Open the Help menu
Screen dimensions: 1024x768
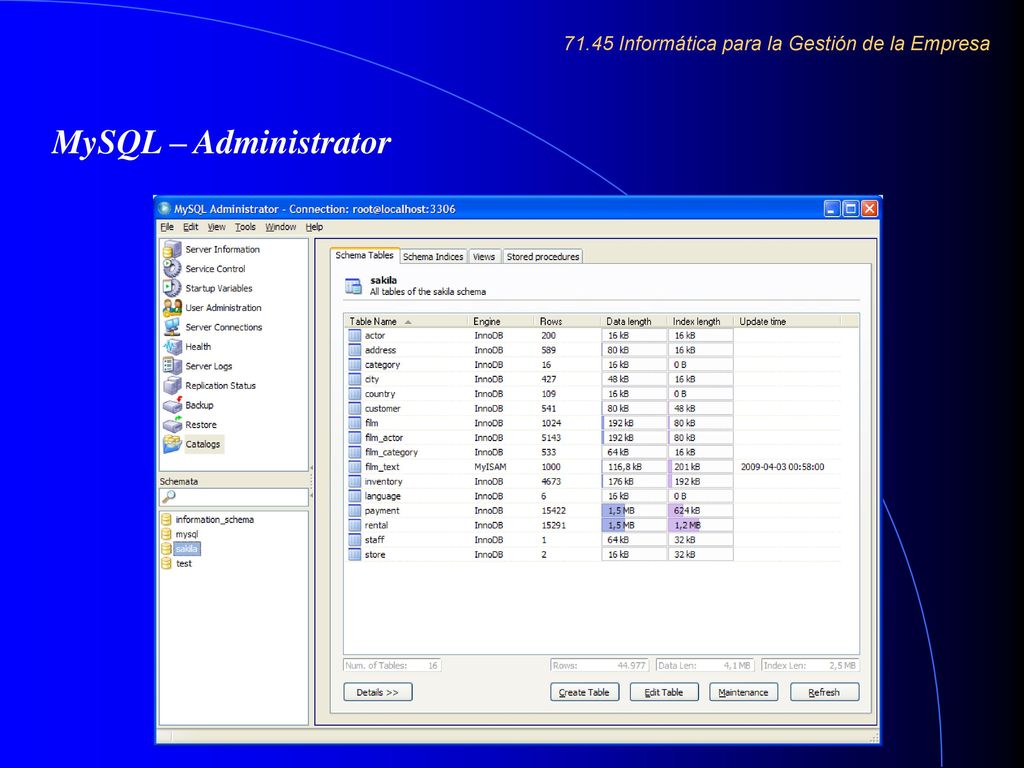(314, 227)
